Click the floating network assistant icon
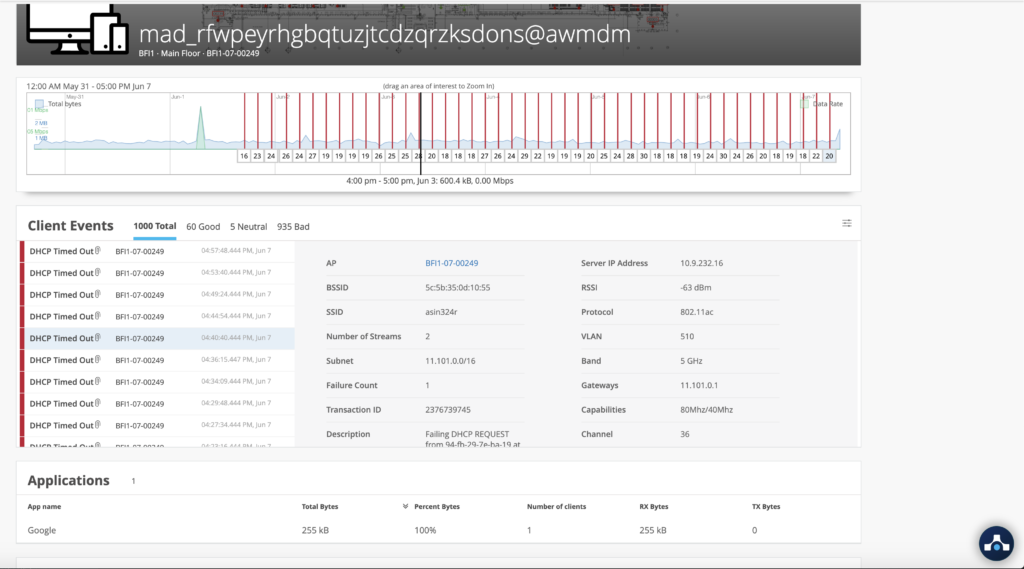The width and height of the screenshot is (1024, 569). (994, 542)
